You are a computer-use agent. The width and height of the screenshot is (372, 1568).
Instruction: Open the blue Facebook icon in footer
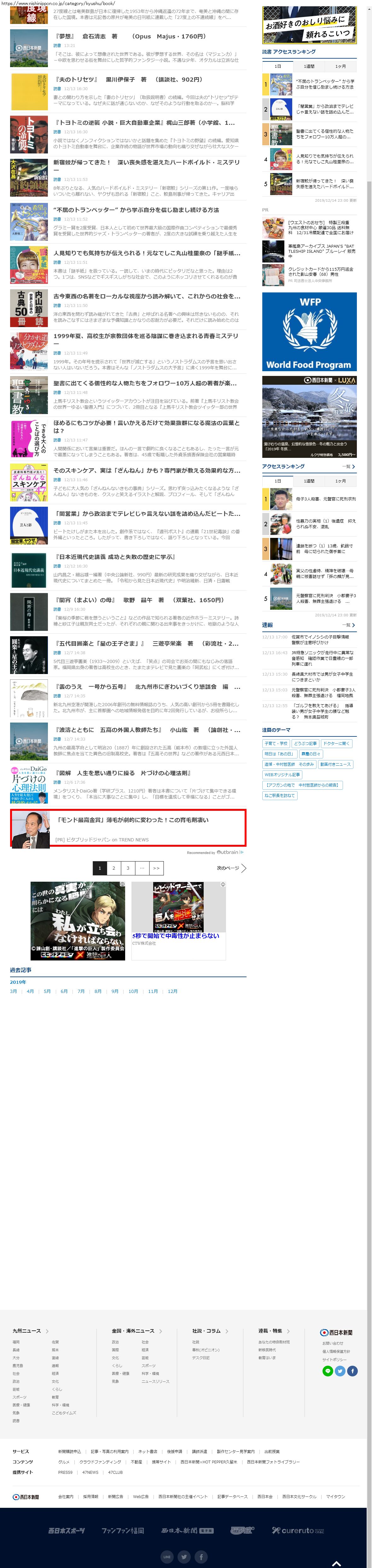(352, 1371)
